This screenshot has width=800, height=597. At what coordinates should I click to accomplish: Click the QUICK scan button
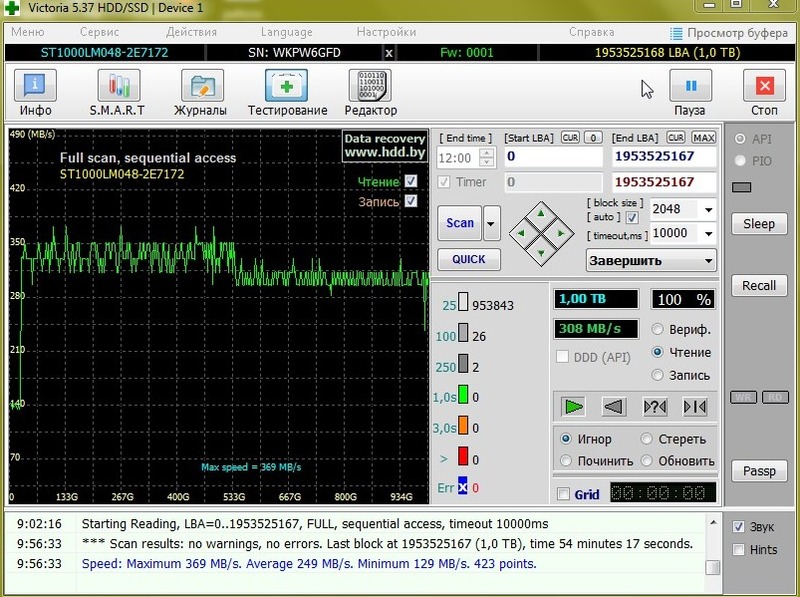[x=468, y=259]
